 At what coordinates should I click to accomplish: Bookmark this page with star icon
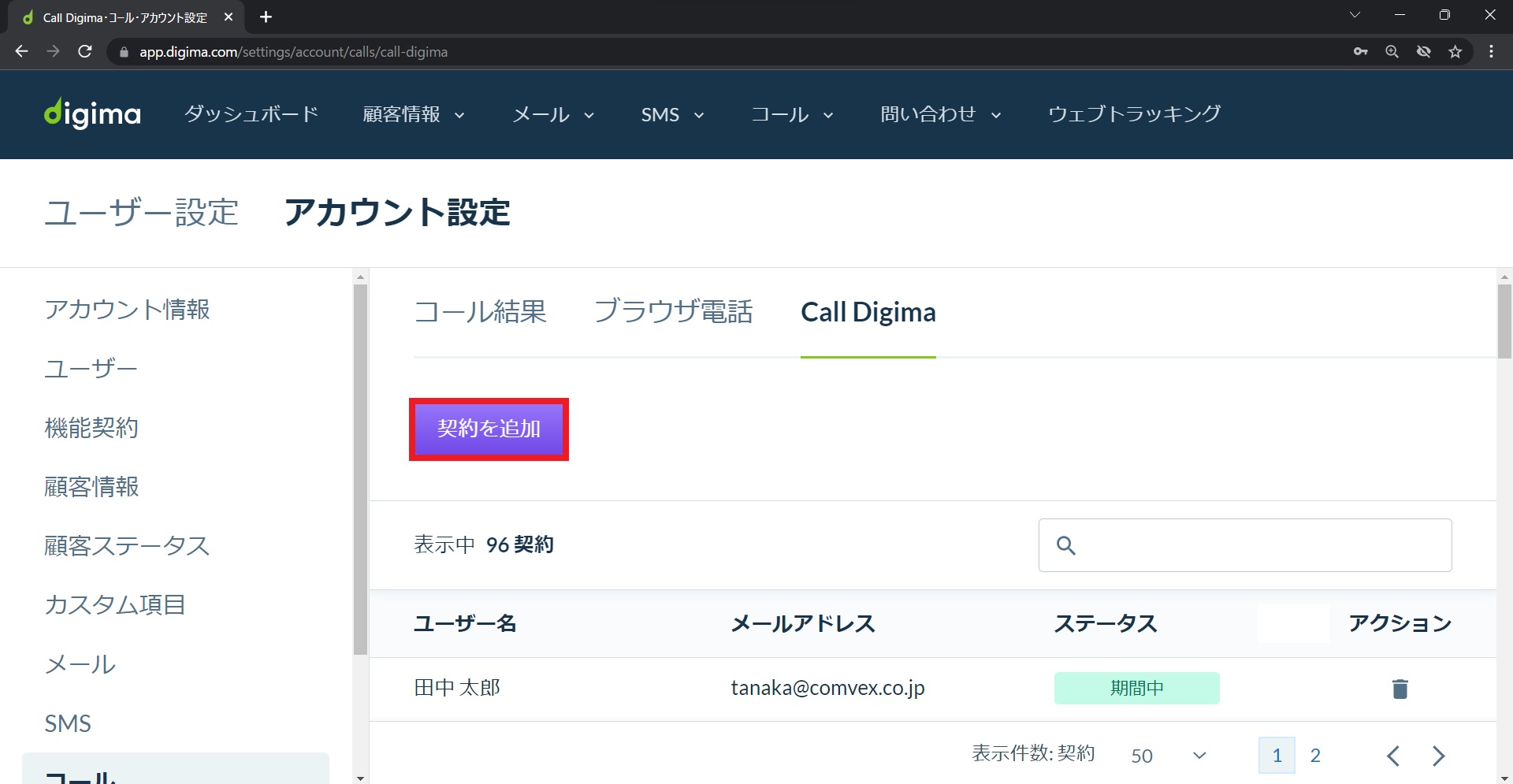(1455, 51)
